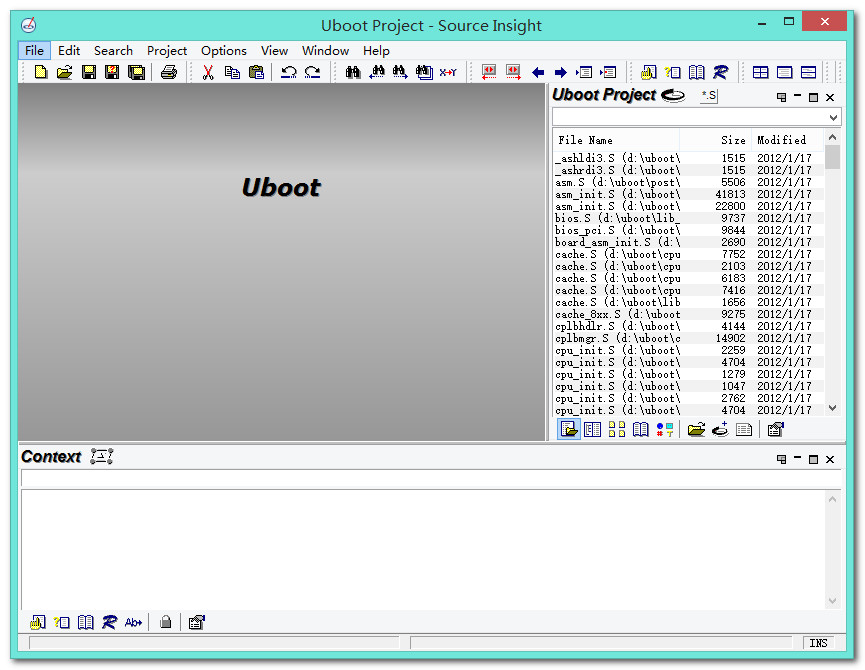Open Replace using the x→Y toolbar icon
This screenshot has width=865, height=670.
(x=448, y=71)
